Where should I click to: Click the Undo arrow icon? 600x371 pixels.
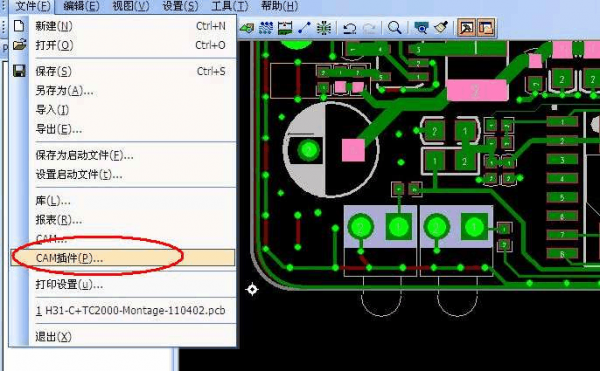pyautogui.click(x=349, y=28)
